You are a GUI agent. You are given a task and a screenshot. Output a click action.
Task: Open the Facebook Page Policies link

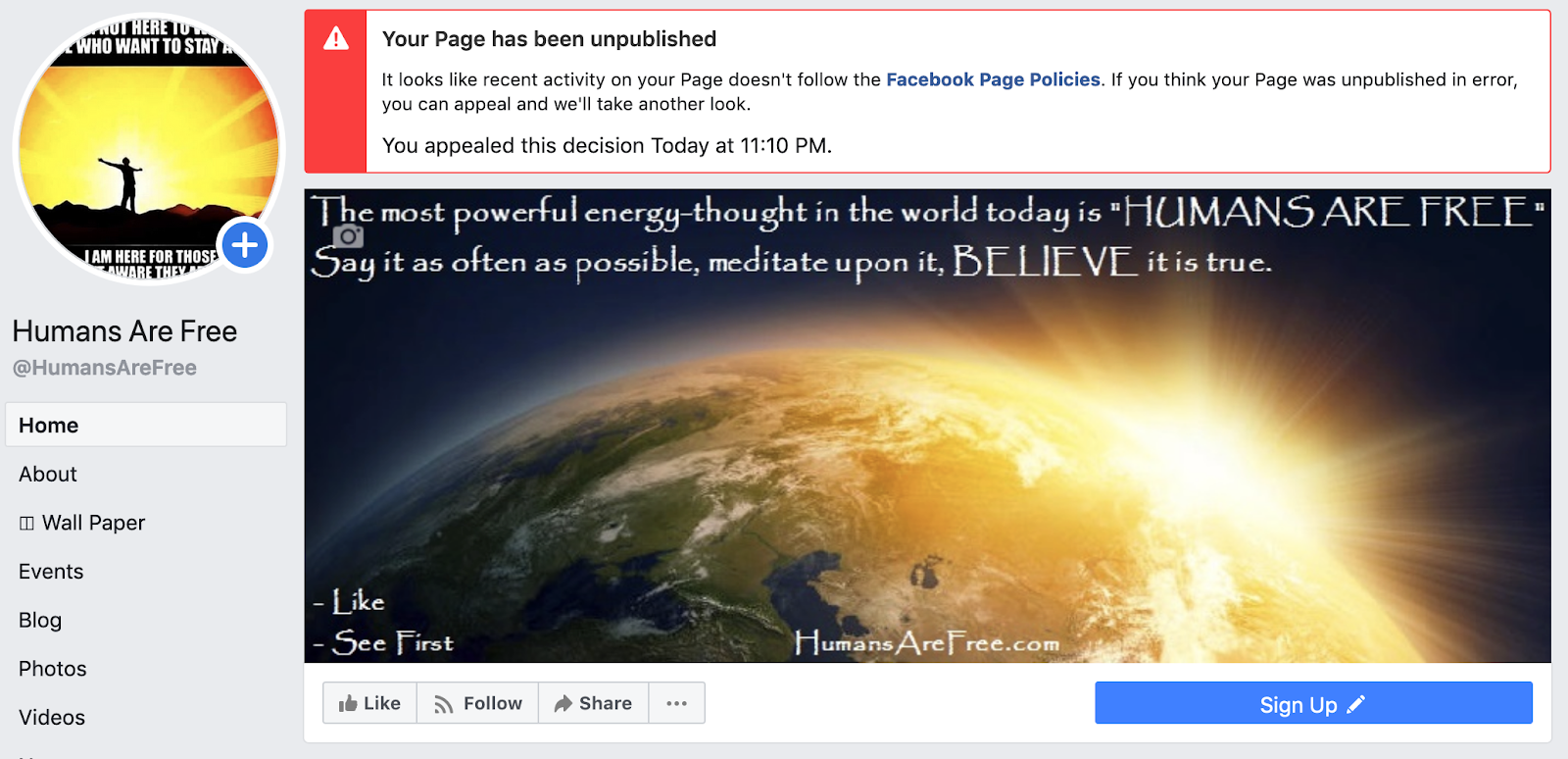[x=993, y=79]
